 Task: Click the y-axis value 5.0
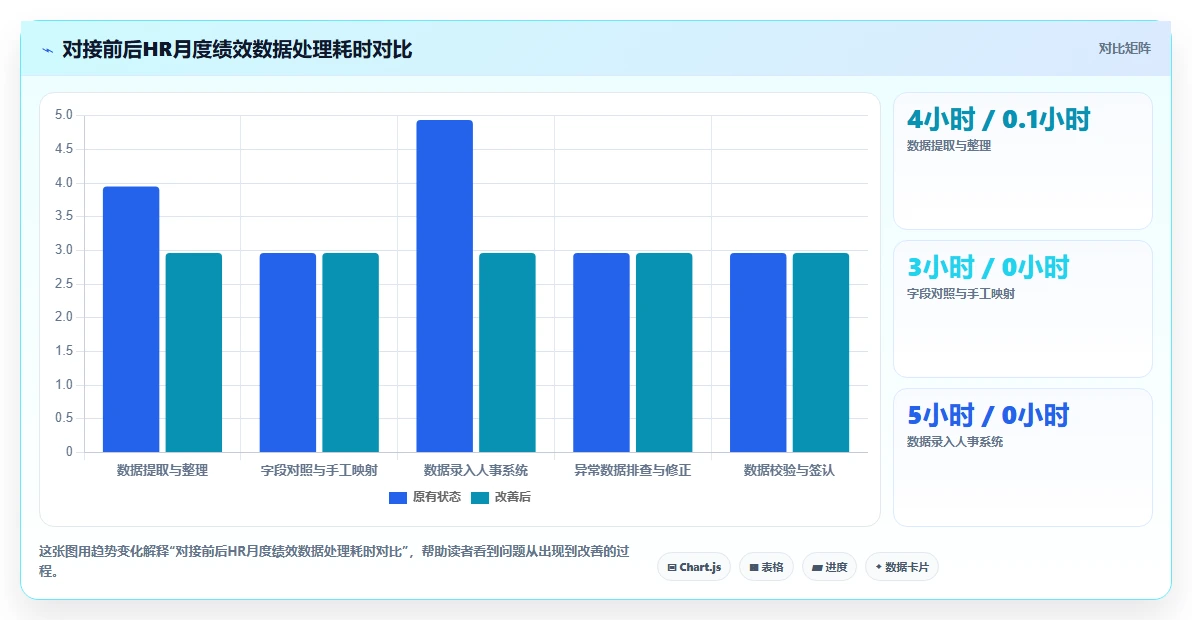pos(64,115)
